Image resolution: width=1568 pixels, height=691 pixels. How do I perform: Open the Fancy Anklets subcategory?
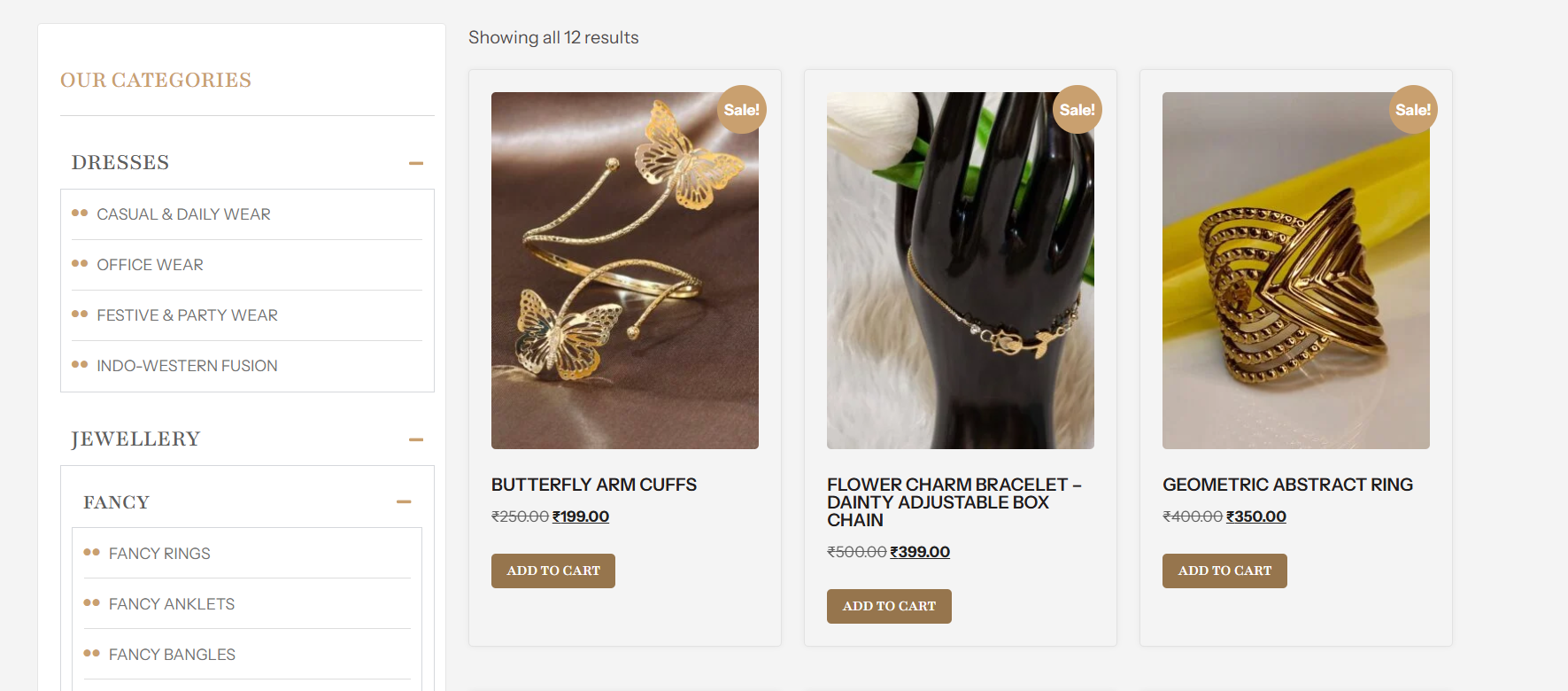click(x=172, y=604)
